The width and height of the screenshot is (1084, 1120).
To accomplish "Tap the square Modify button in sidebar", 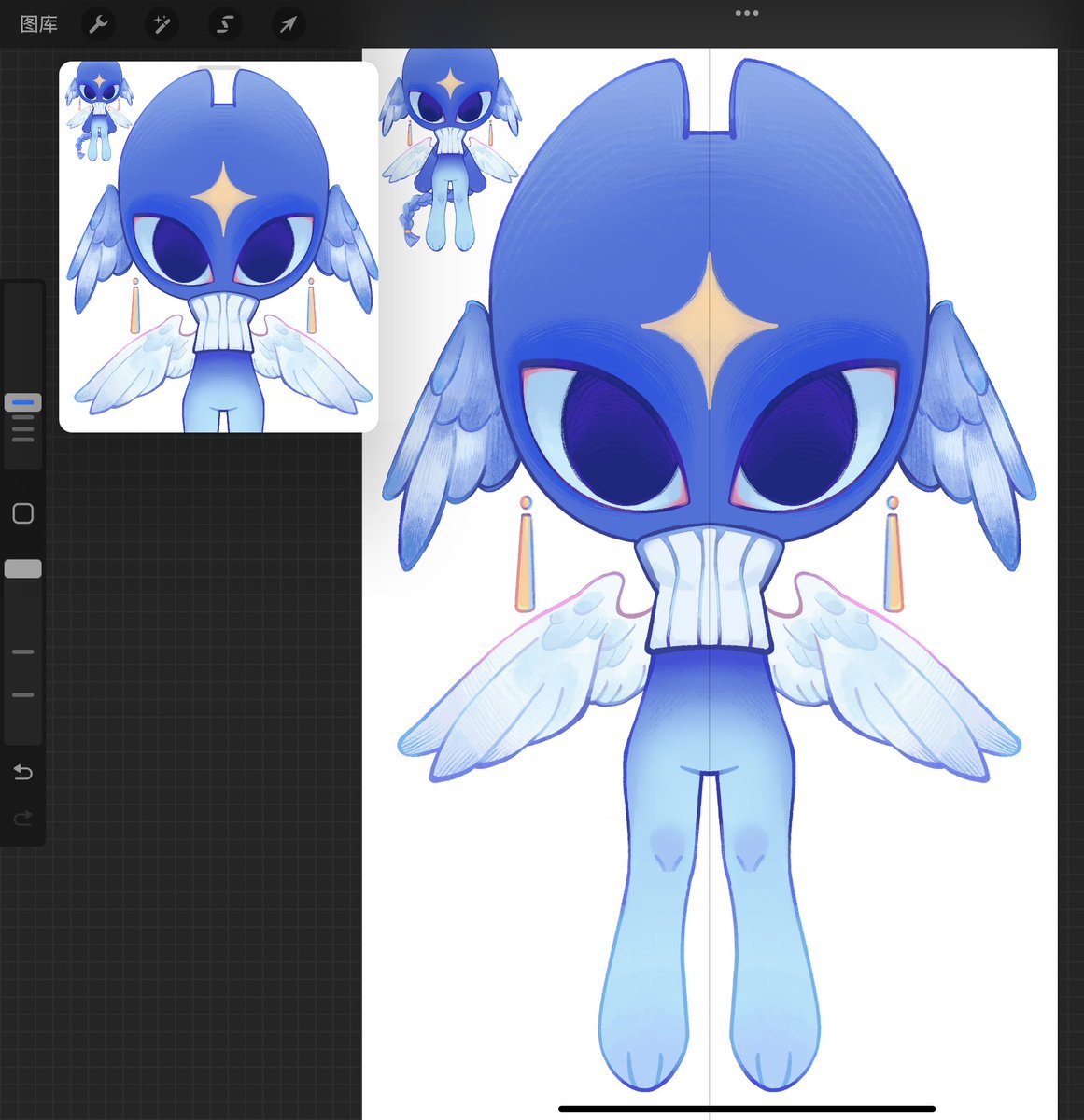I will [x=23, y=513].
